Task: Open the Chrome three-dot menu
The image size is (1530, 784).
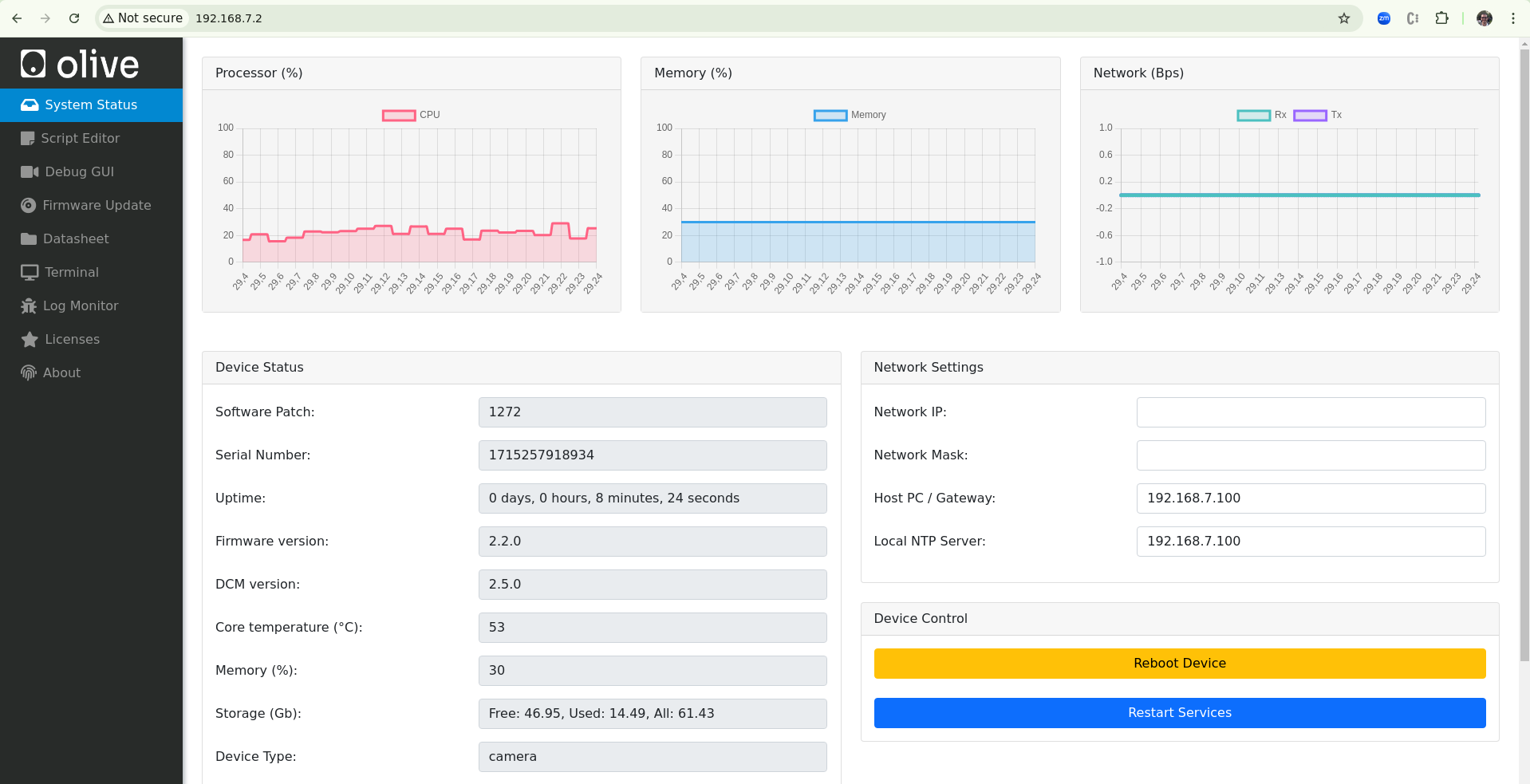Action: point(1512,18)
